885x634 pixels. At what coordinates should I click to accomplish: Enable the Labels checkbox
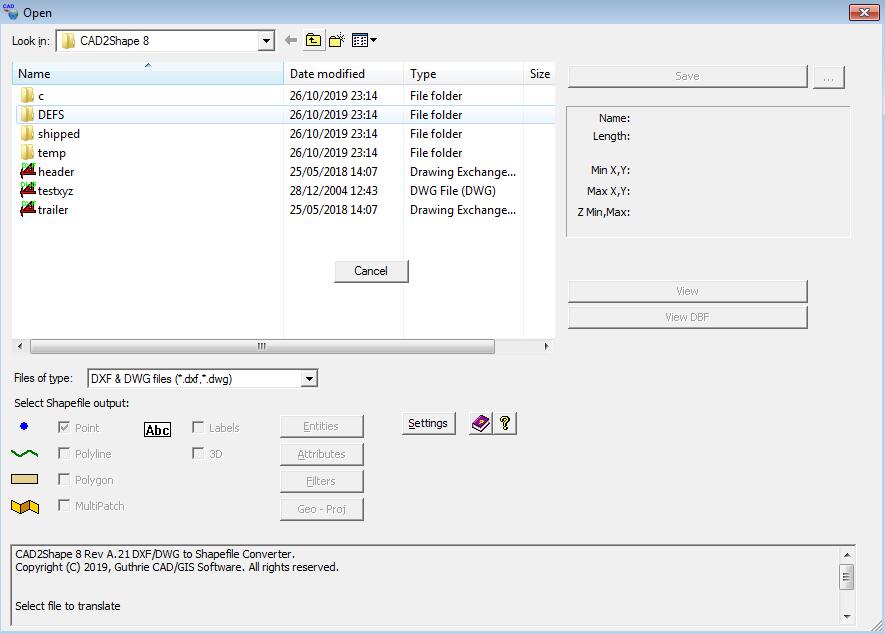point(198,427)
